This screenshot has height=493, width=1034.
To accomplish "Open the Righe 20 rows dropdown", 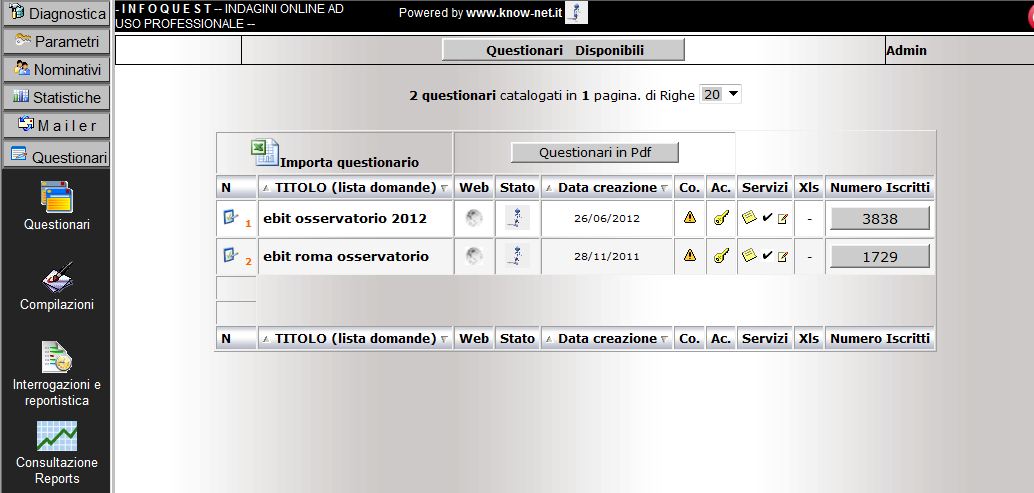I will pyautogui.click(x=720, y=95).
